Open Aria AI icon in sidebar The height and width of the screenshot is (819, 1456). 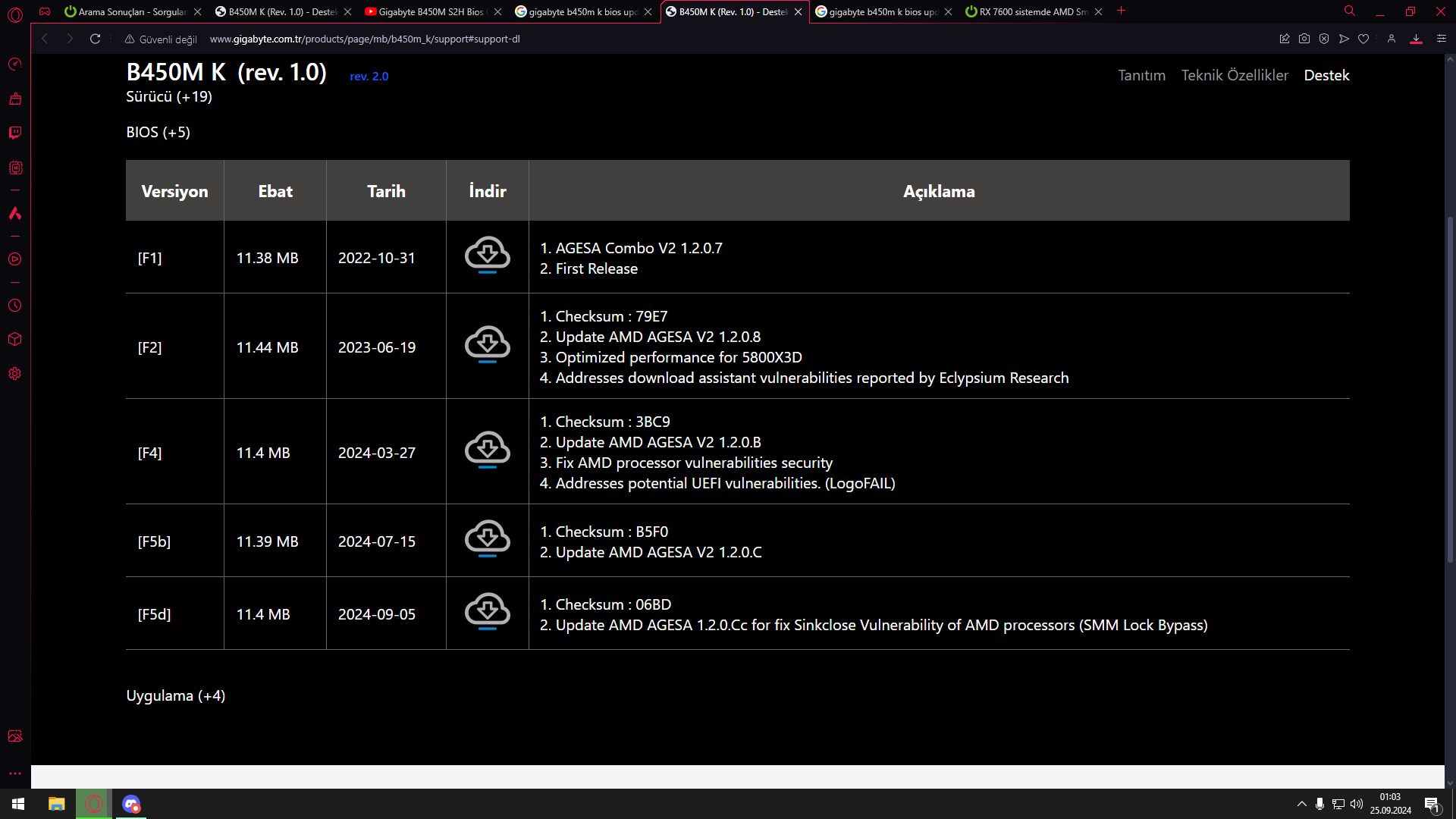pos(15,213)
